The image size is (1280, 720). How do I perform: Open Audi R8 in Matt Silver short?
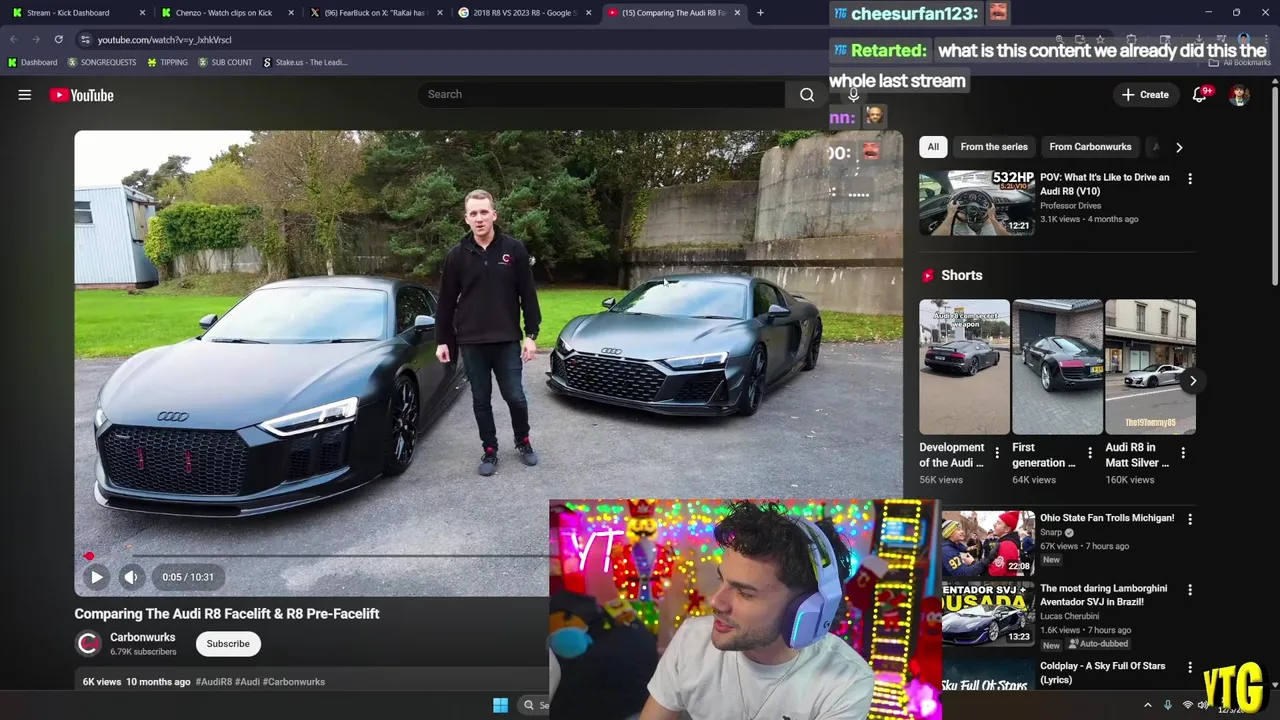(x=1150, y=367)
